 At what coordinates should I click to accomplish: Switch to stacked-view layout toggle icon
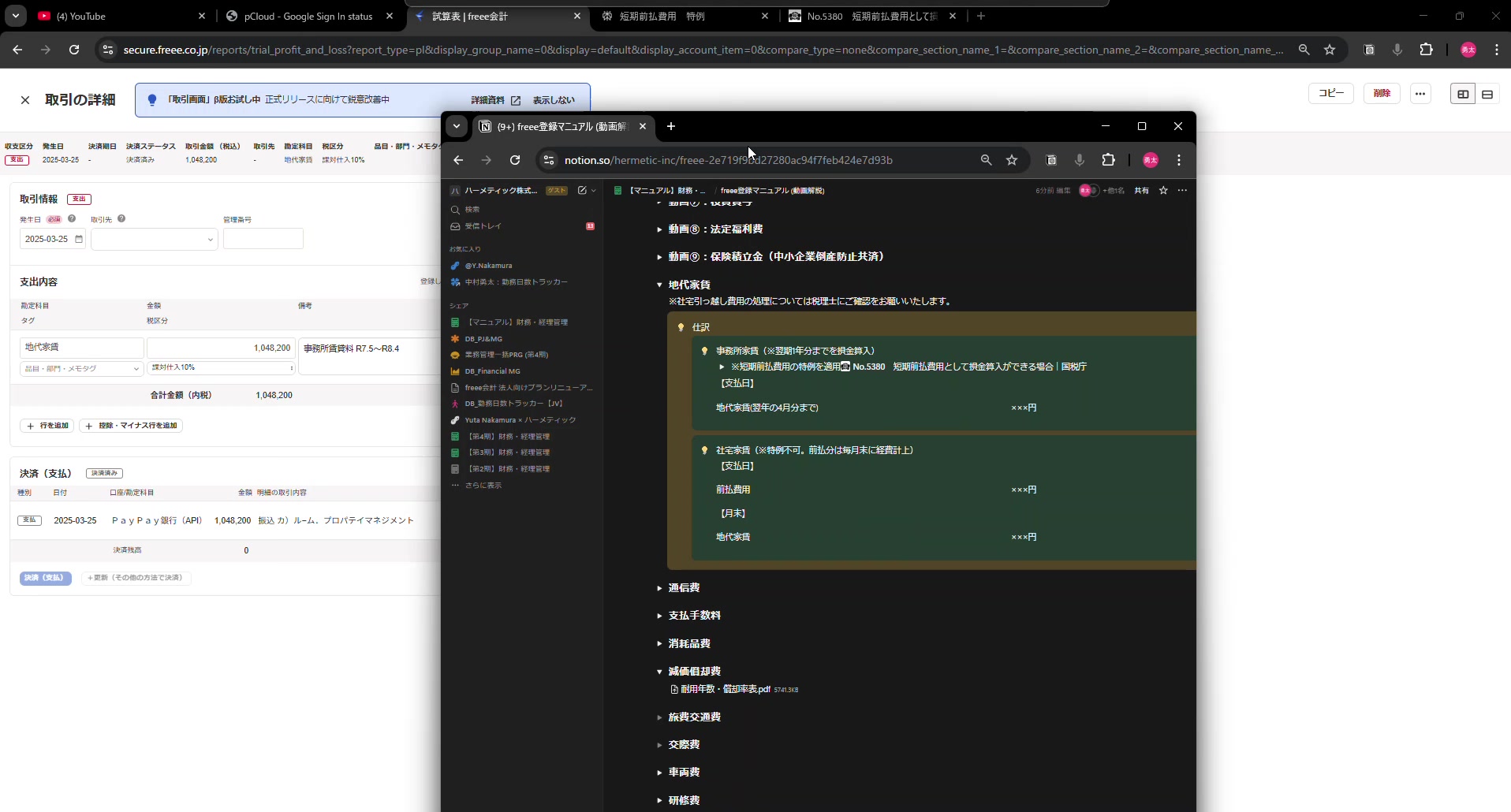click(1487, 95)
